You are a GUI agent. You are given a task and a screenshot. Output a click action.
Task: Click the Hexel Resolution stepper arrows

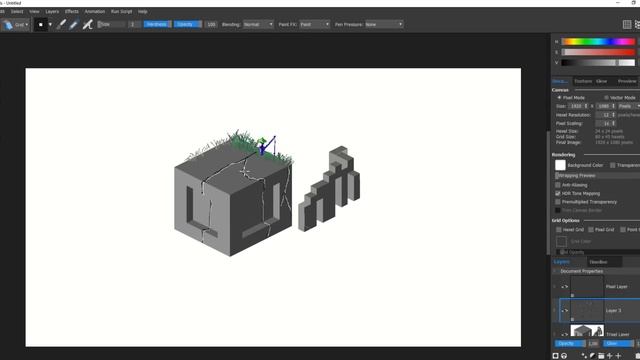pyautogui.click(x=613, y=115)
